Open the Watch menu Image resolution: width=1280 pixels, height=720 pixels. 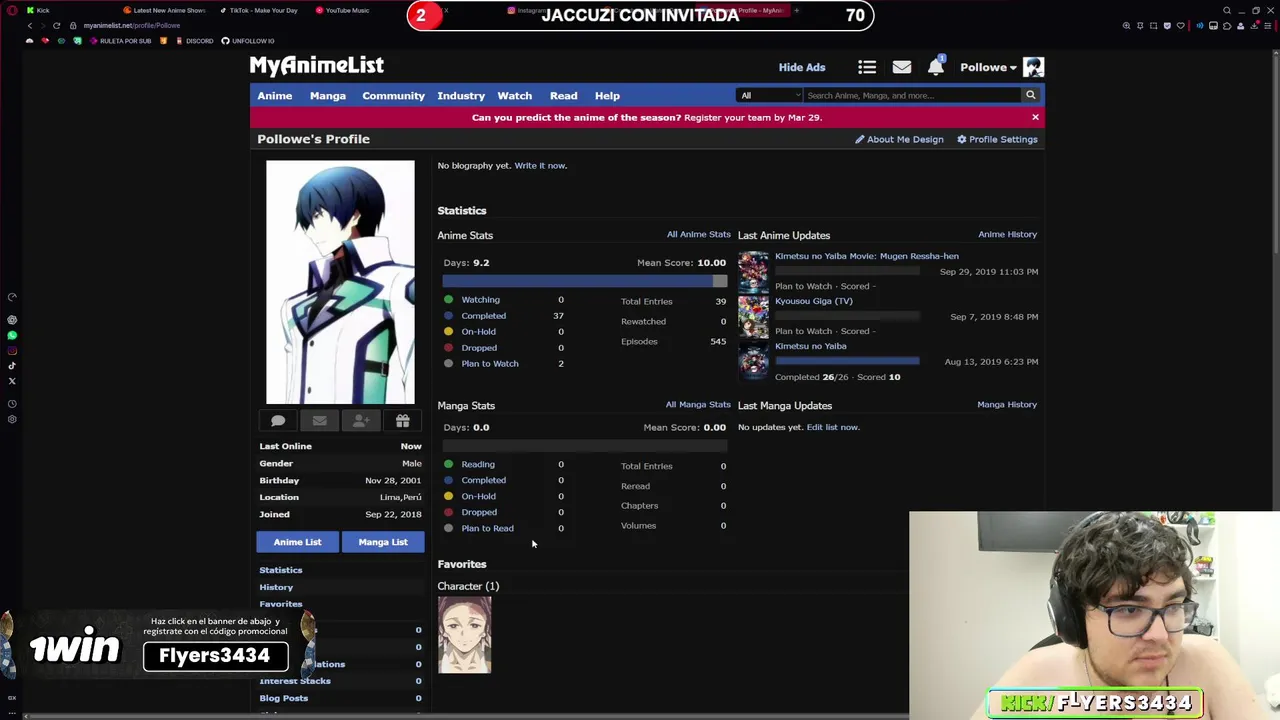[515, 96]
